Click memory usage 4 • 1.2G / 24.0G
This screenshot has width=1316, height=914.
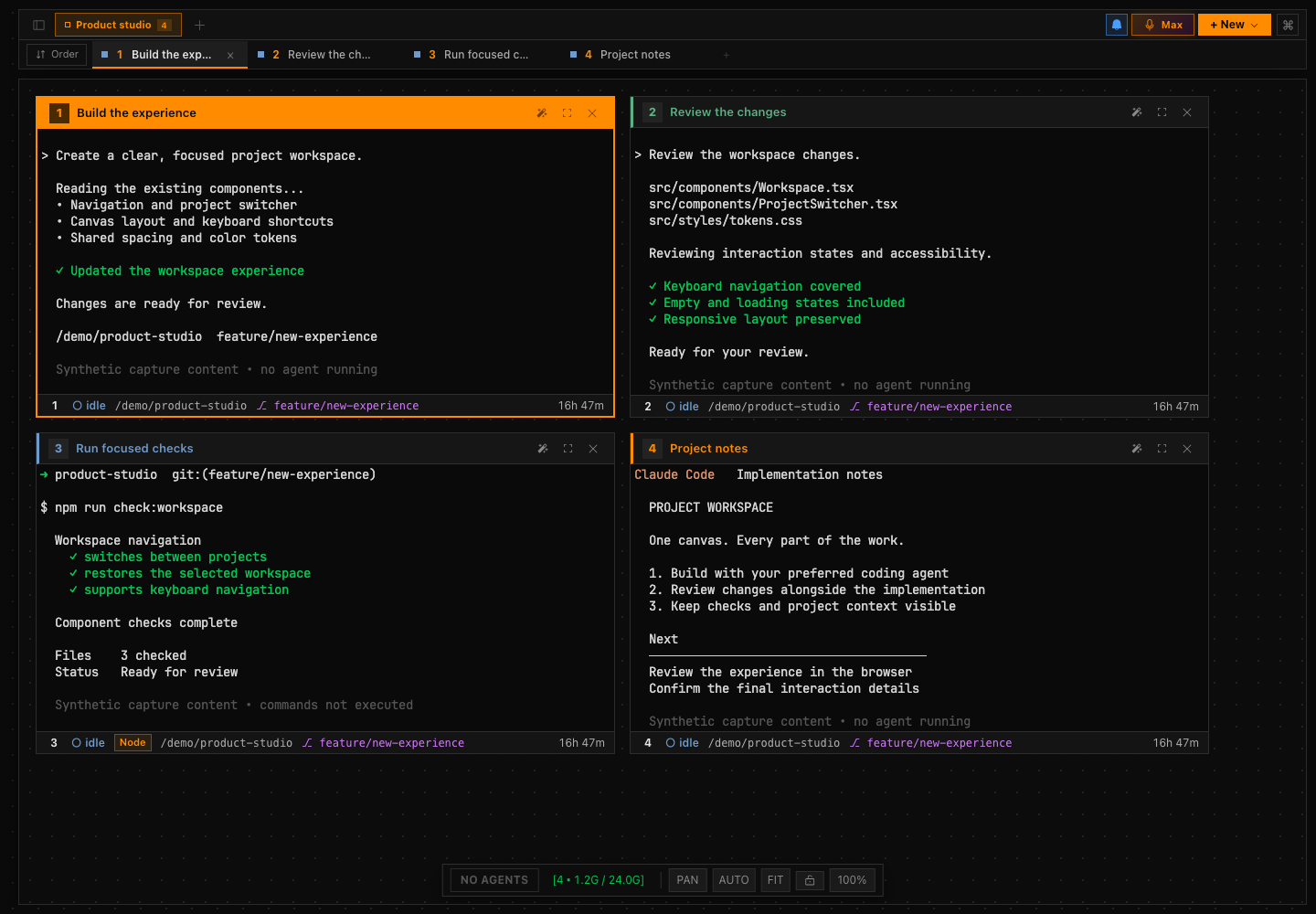click(599, 880)
